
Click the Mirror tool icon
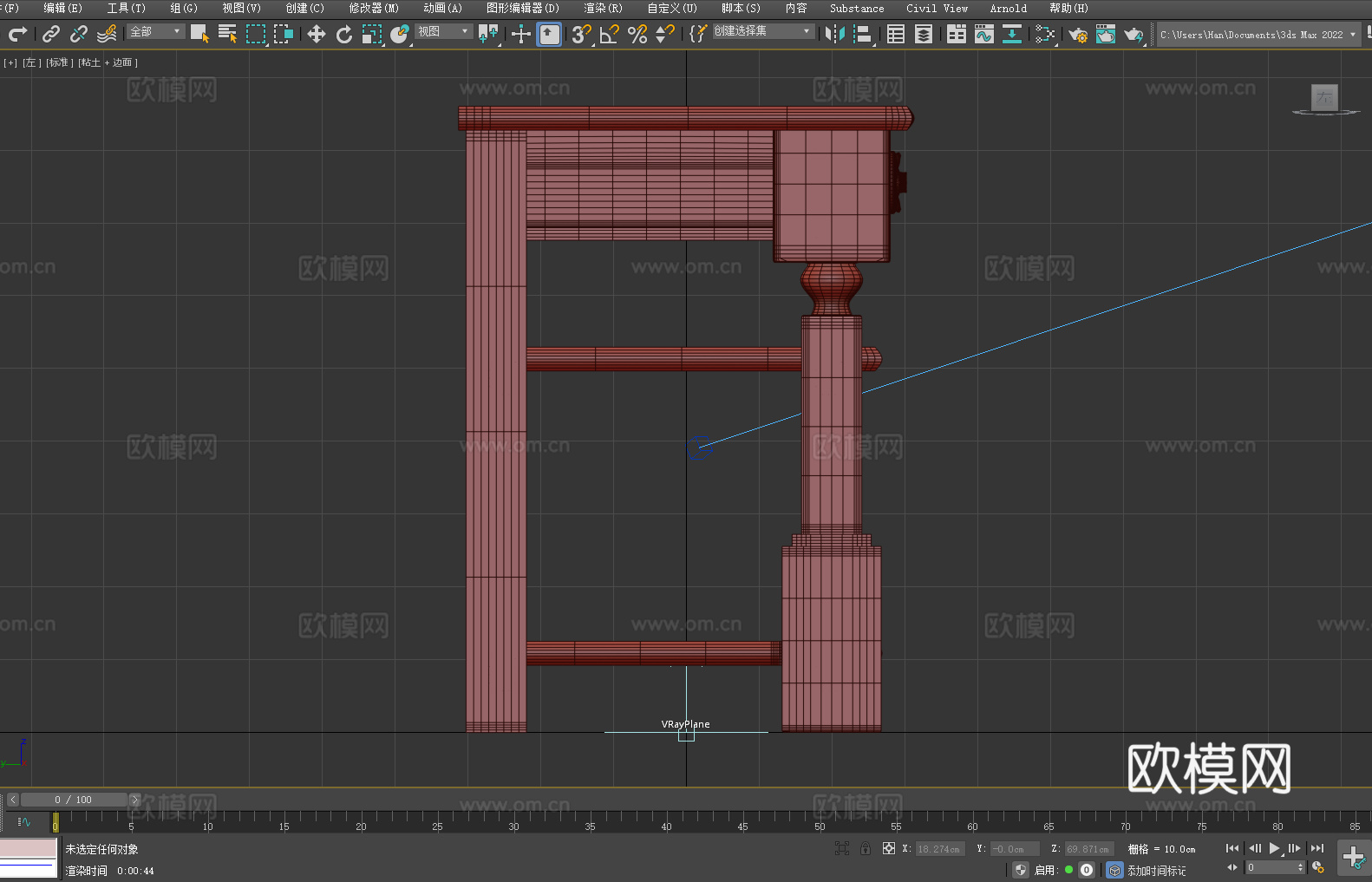[835, 34]
